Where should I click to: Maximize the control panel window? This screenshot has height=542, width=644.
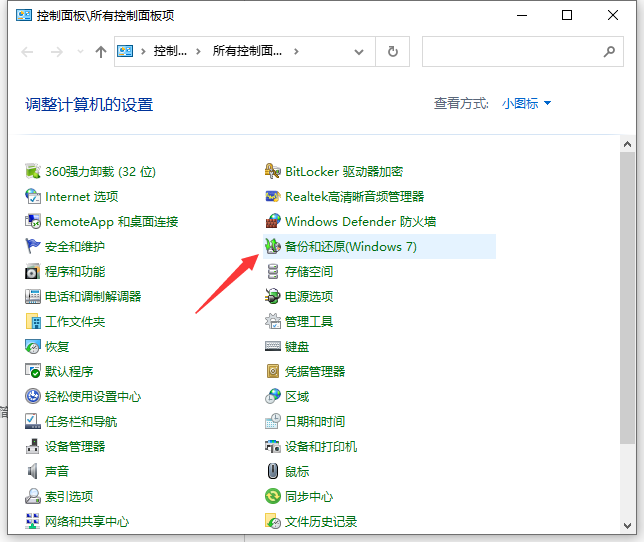coord(567,16)
